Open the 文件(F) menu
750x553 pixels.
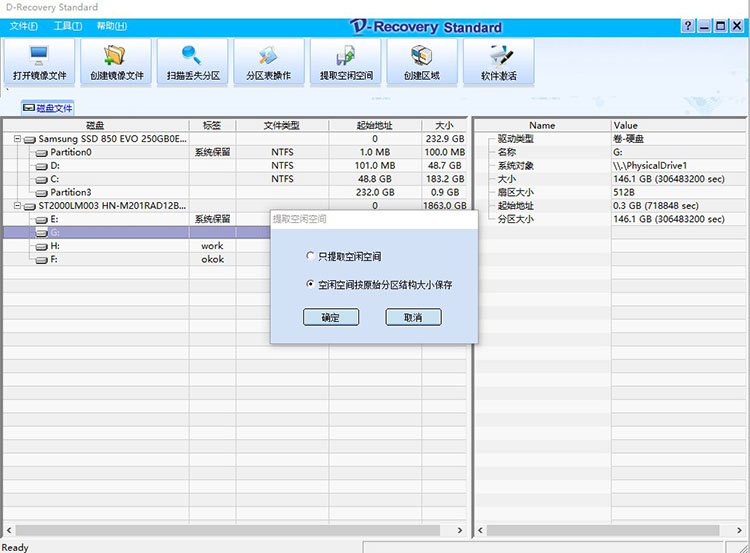click(23, 26)
